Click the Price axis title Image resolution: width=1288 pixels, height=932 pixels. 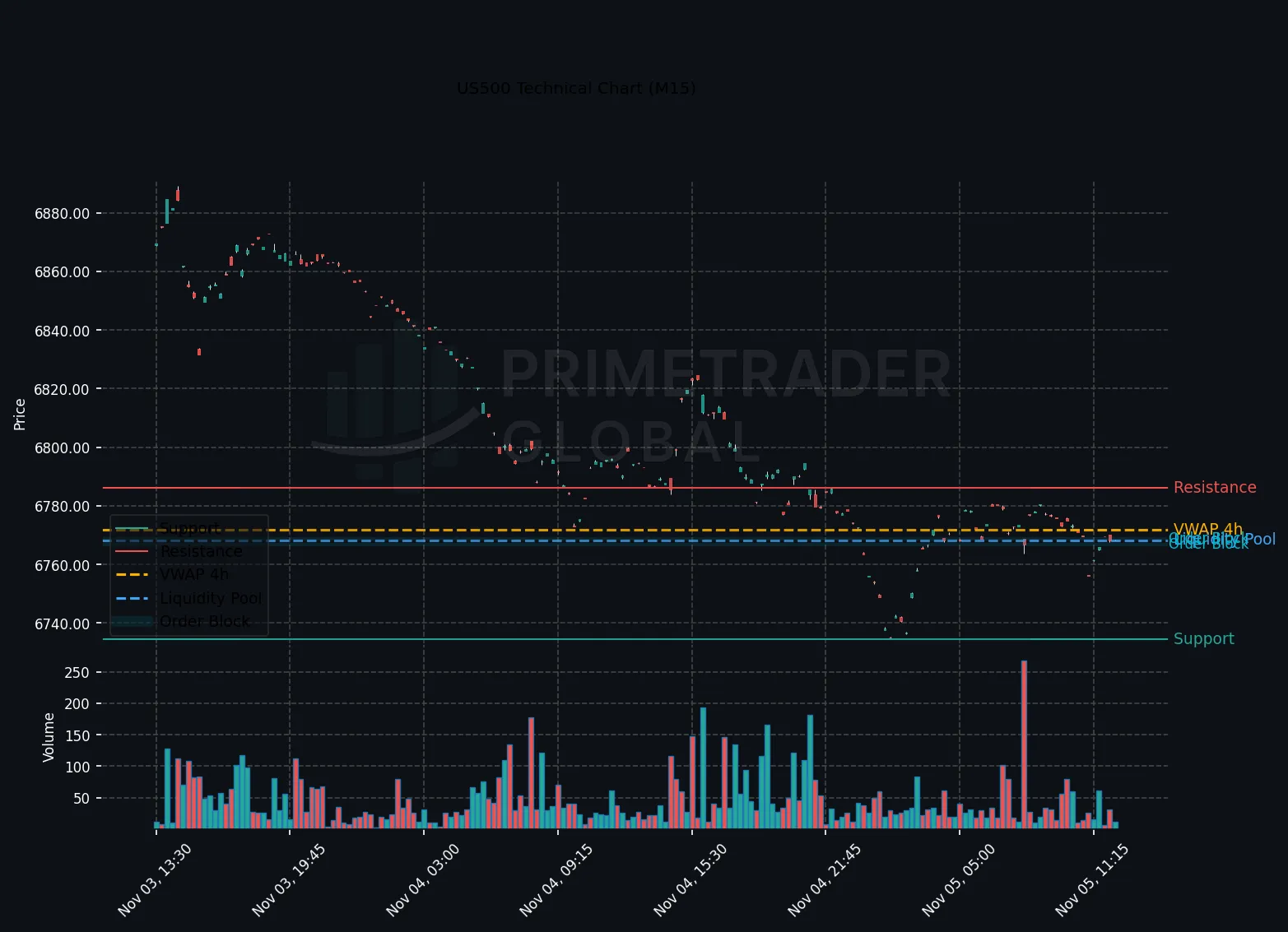pyautogui.click(x=20, y=414)
